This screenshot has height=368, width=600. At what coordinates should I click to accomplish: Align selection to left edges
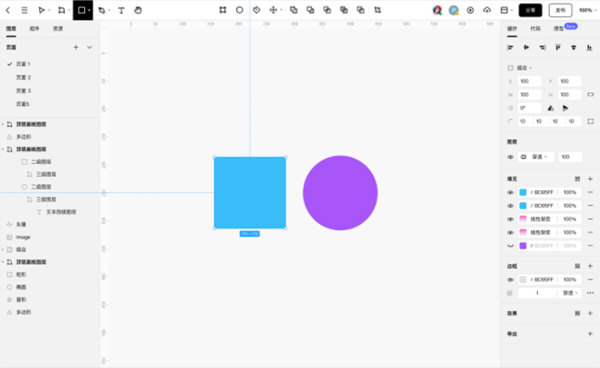(x=510, y=47)
